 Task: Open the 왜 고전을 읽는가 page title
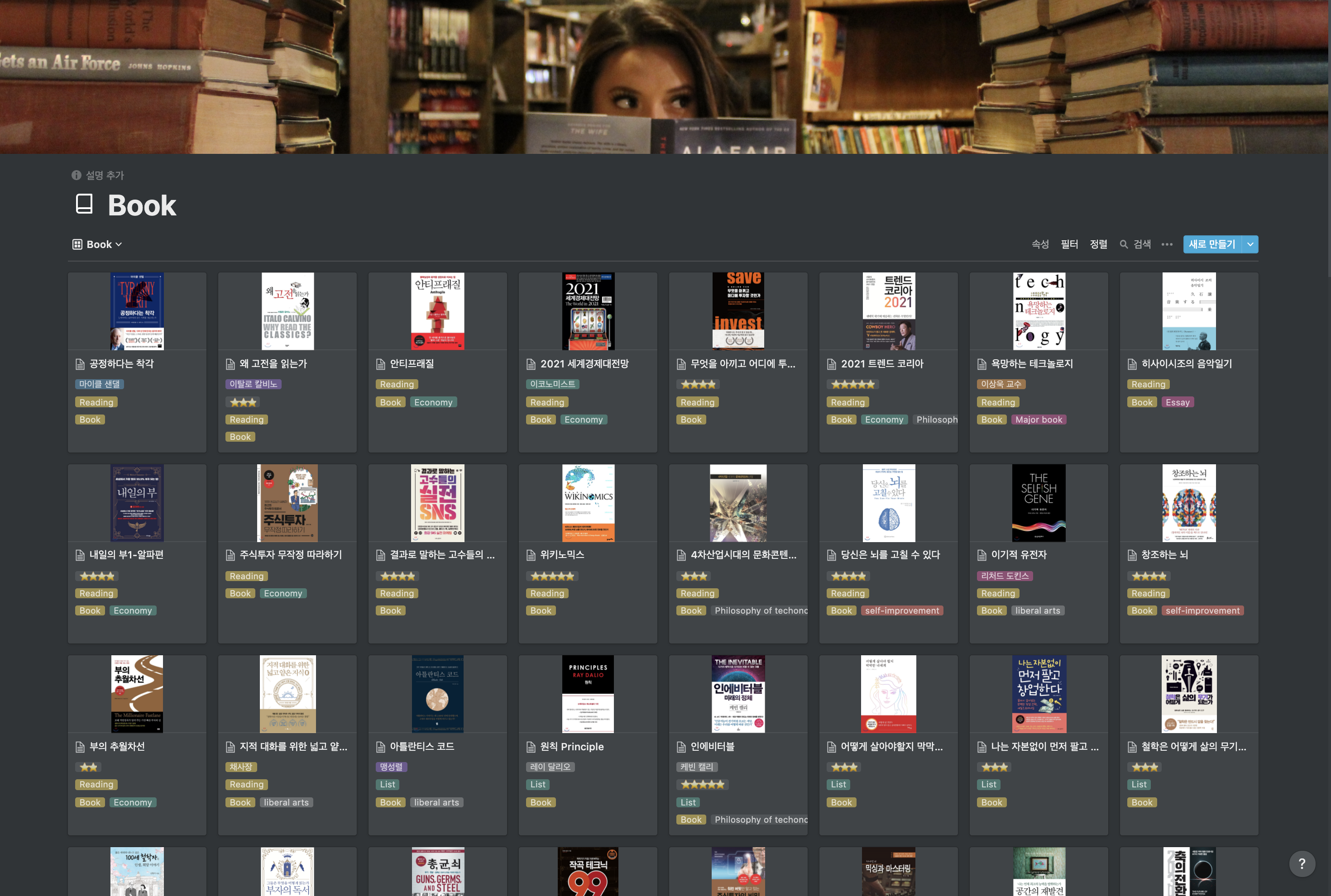273,364
